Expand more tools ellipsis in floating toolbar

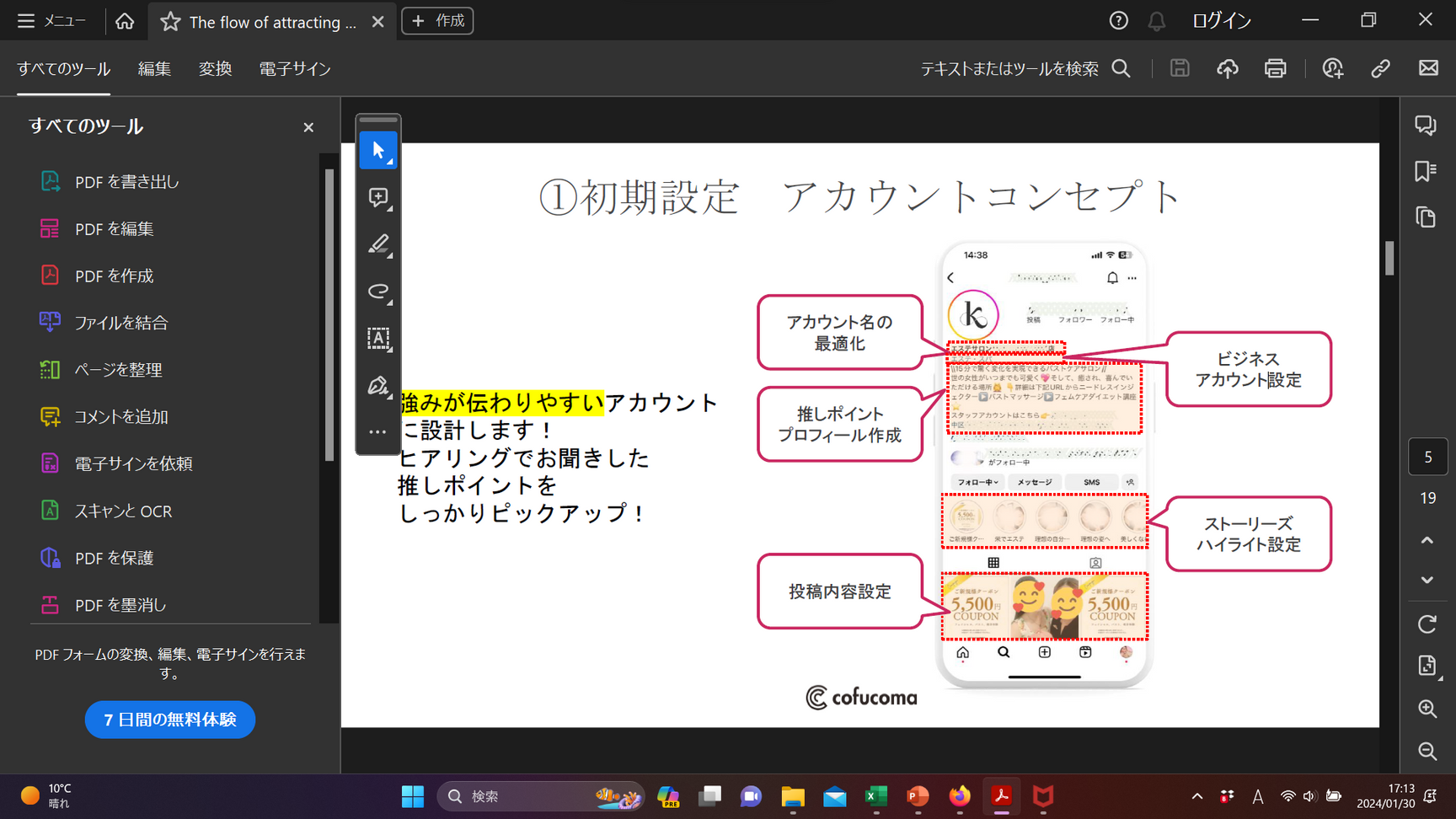click(x=378, y=432)
